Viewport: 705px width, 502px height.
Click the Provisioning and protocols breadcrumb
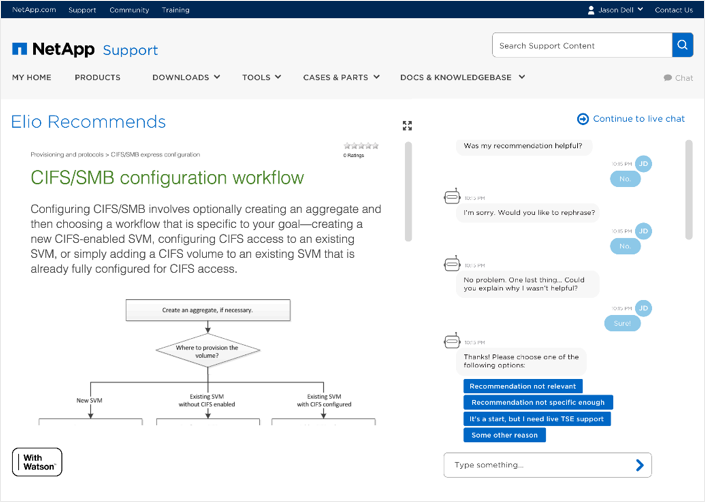(x=67, y=155)
